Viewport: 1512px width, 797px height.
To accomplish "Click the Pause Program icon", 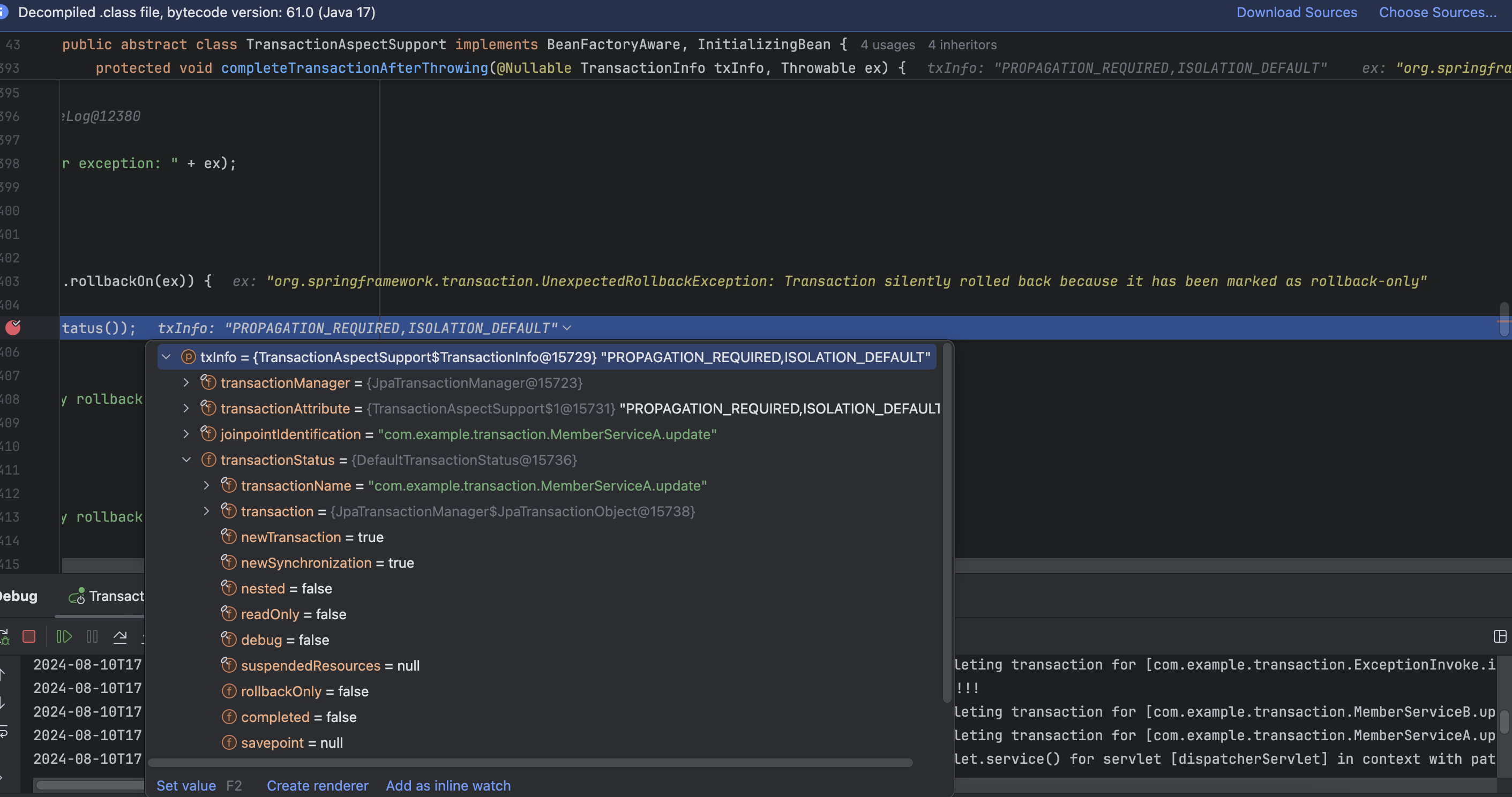I will point(92,636).
